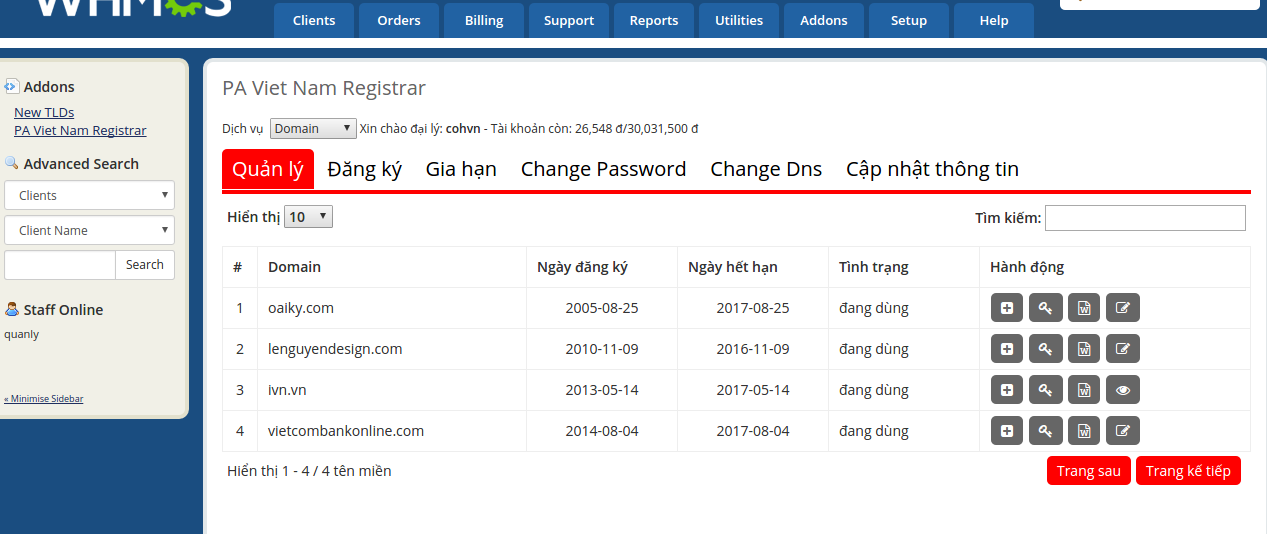Click the edit icon for lenguyendesign.com
Image resolution: width=1267 pixels, height=534 pixels.
tap(1123, 349)
